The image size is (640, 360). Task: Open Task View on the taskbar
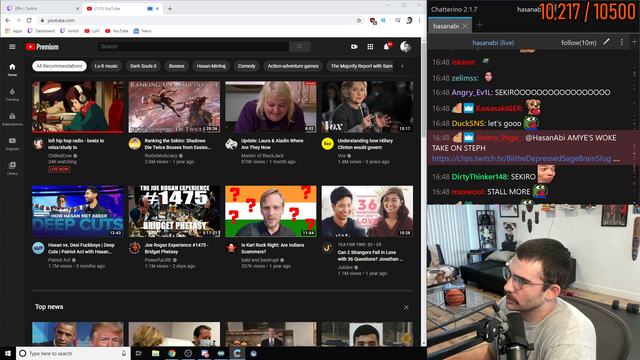[139, 353]
